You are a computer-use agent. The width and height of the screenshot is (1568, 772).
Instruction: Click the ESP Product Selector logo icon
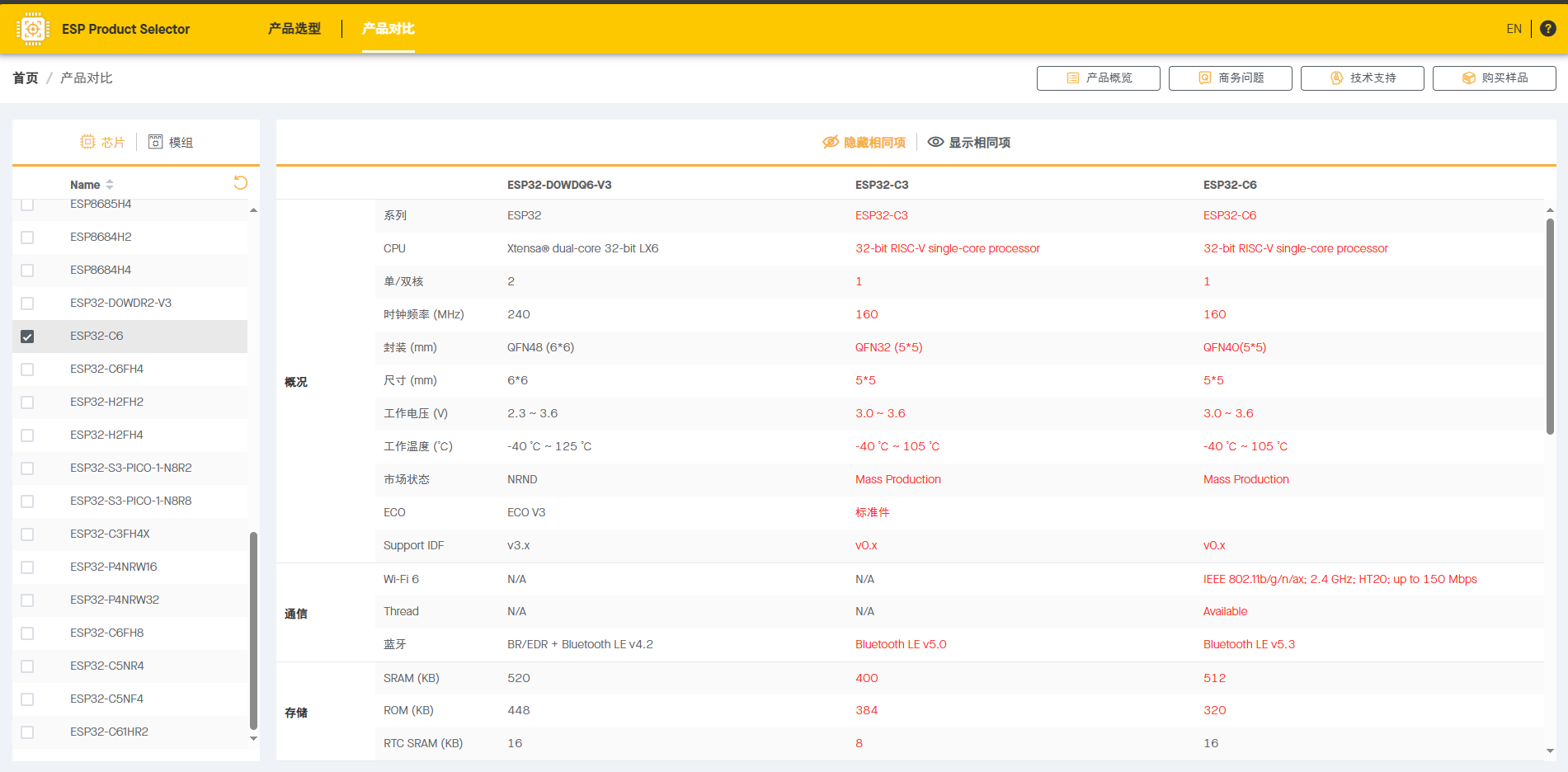pyautogui.click(x=33, y=29)
